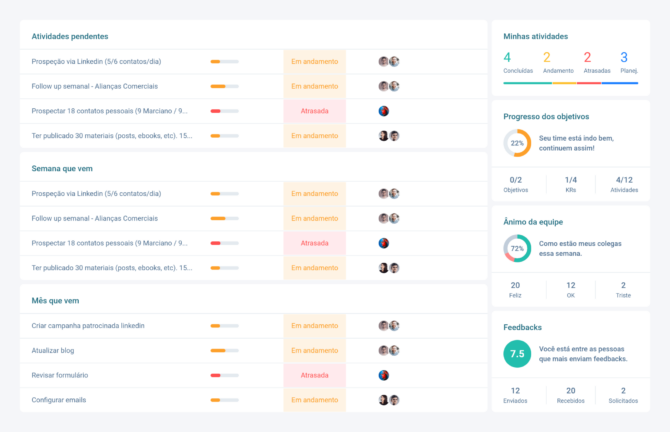This screenshot has width=670, height=432.
Task: Open the Recebidos feedbacks count
Action: (x=570, y=394)
